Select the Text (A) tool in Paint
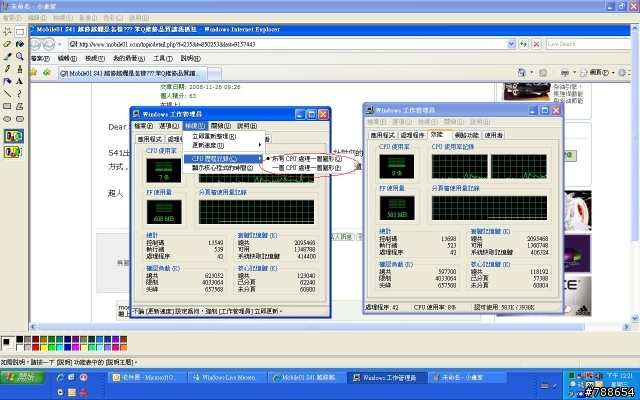 (x=20, y=81)
